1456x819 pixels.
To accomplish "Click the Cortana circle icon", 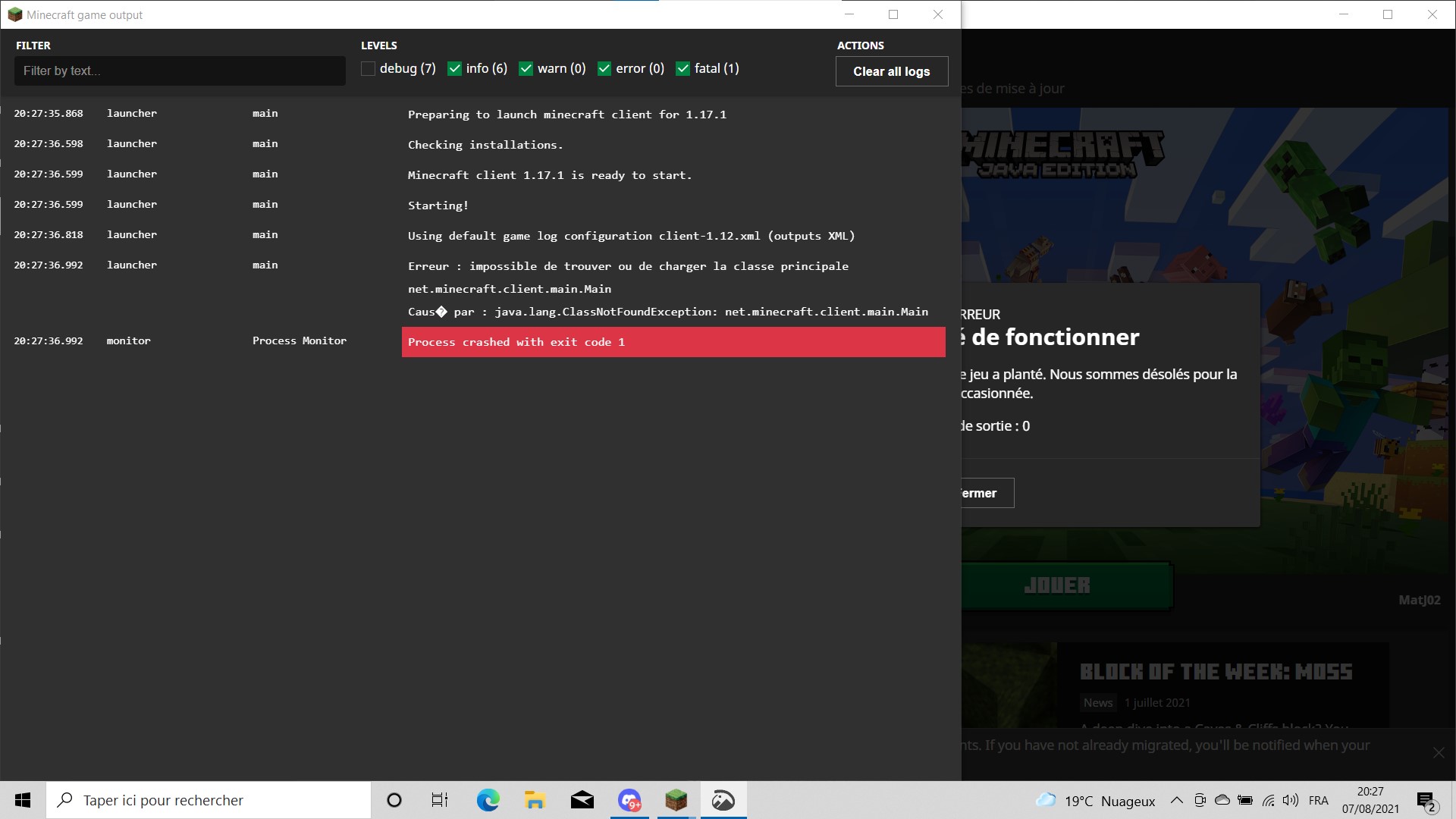I will tap(394, 800).
